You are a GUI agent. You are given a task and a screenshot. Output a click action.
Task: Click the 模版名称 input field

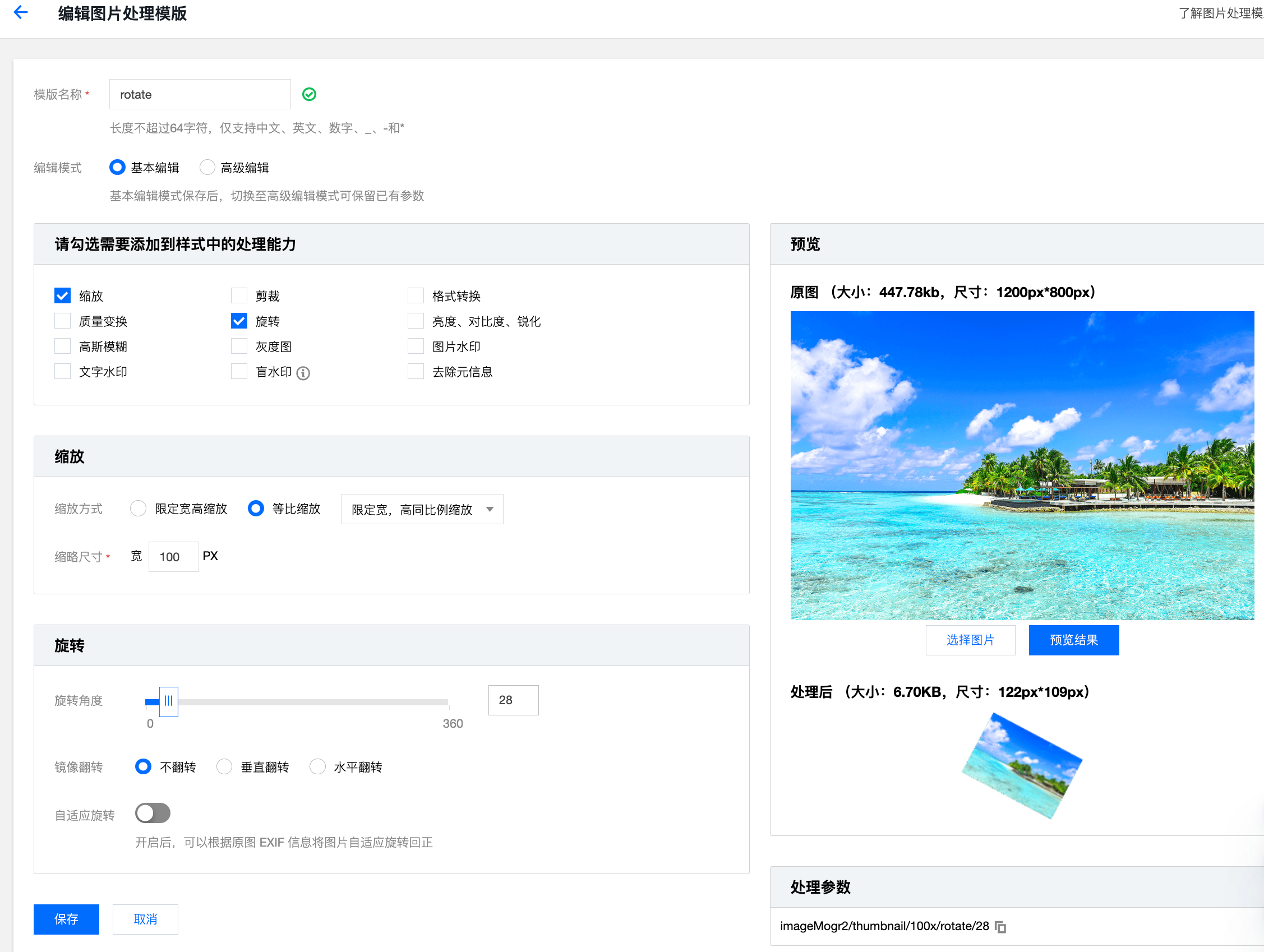coord(200,94)
